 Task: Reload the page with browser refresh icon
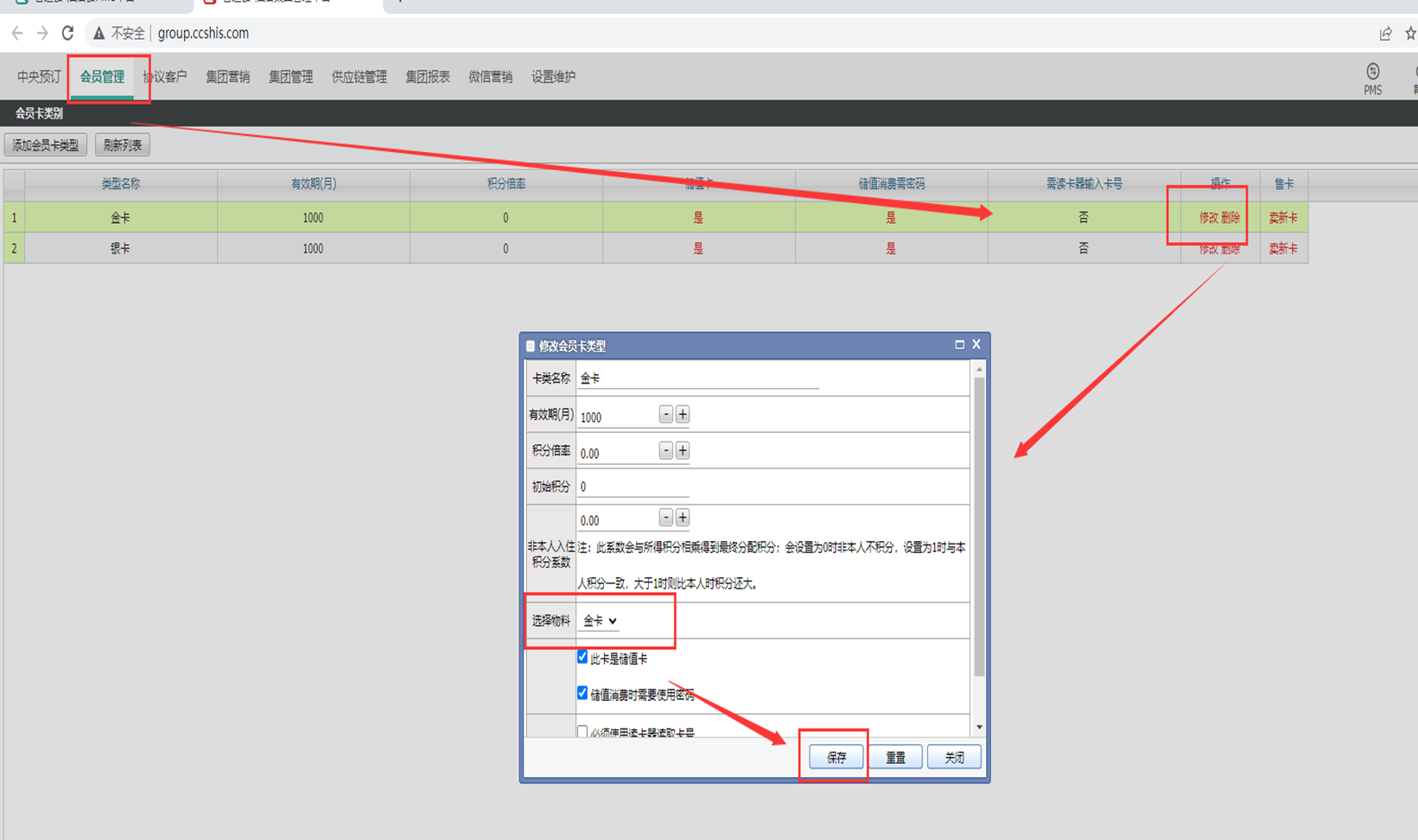coord(67,34)
